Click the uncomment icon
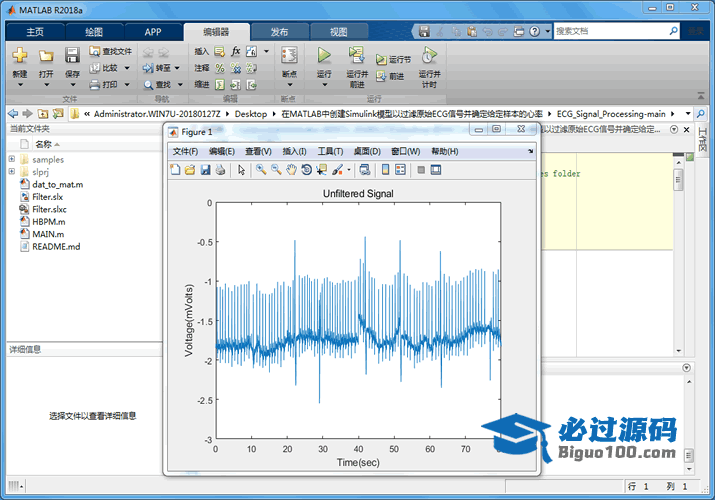The image size is (715, 500). click(x=235, y=68)
